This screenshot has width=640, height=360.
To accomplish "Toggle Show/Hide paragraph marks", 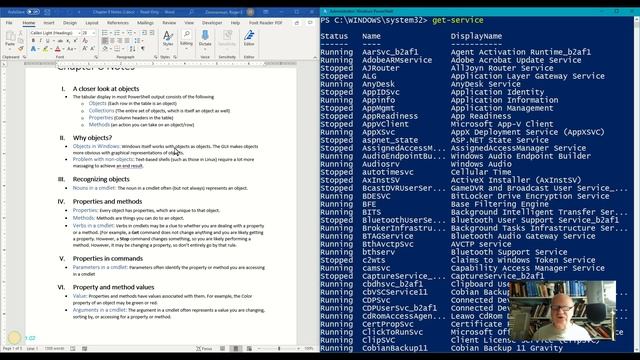I will point(143,49).
